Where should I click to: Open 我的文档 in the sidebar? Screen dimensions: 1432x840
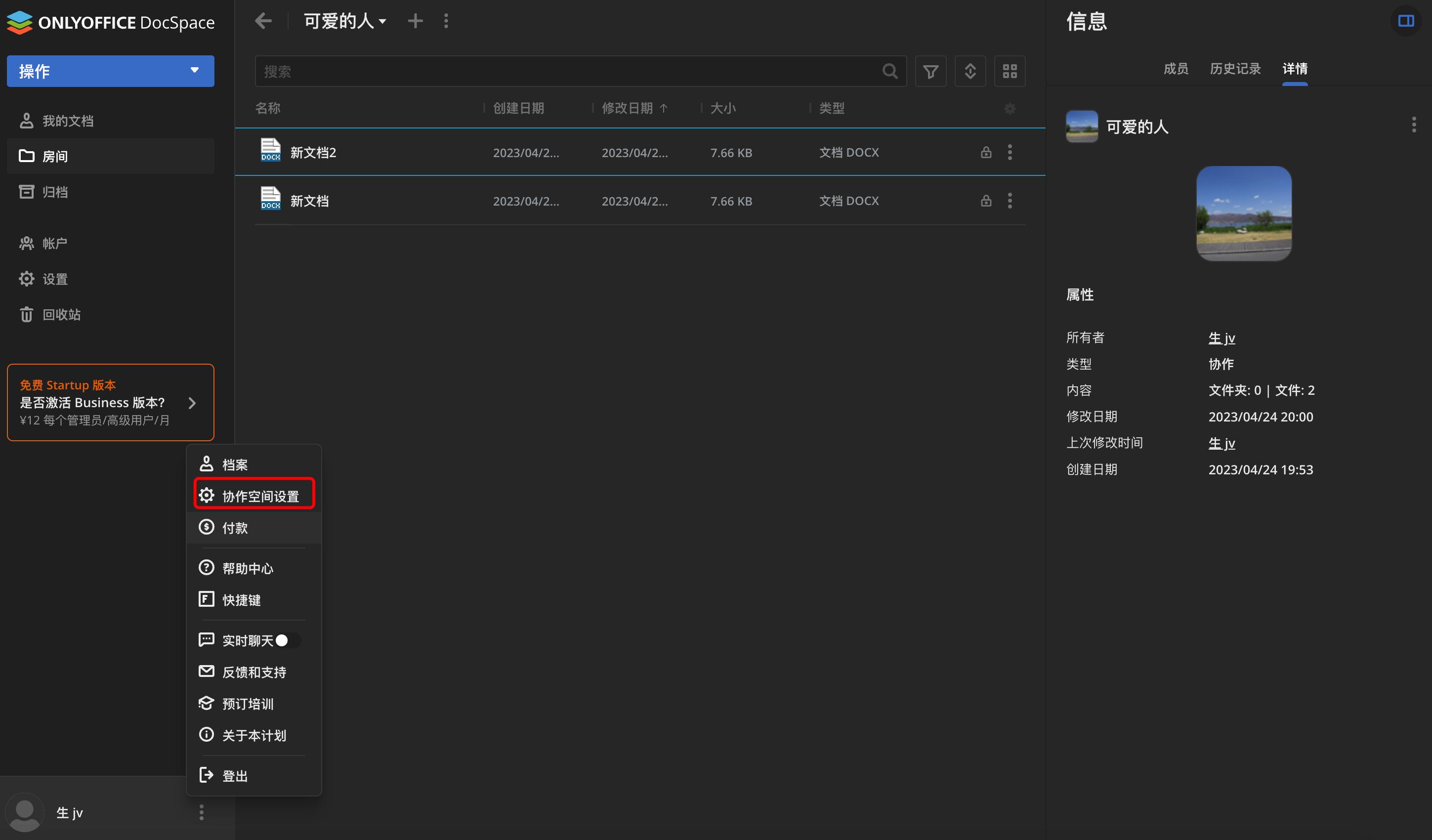pos(68,121)
